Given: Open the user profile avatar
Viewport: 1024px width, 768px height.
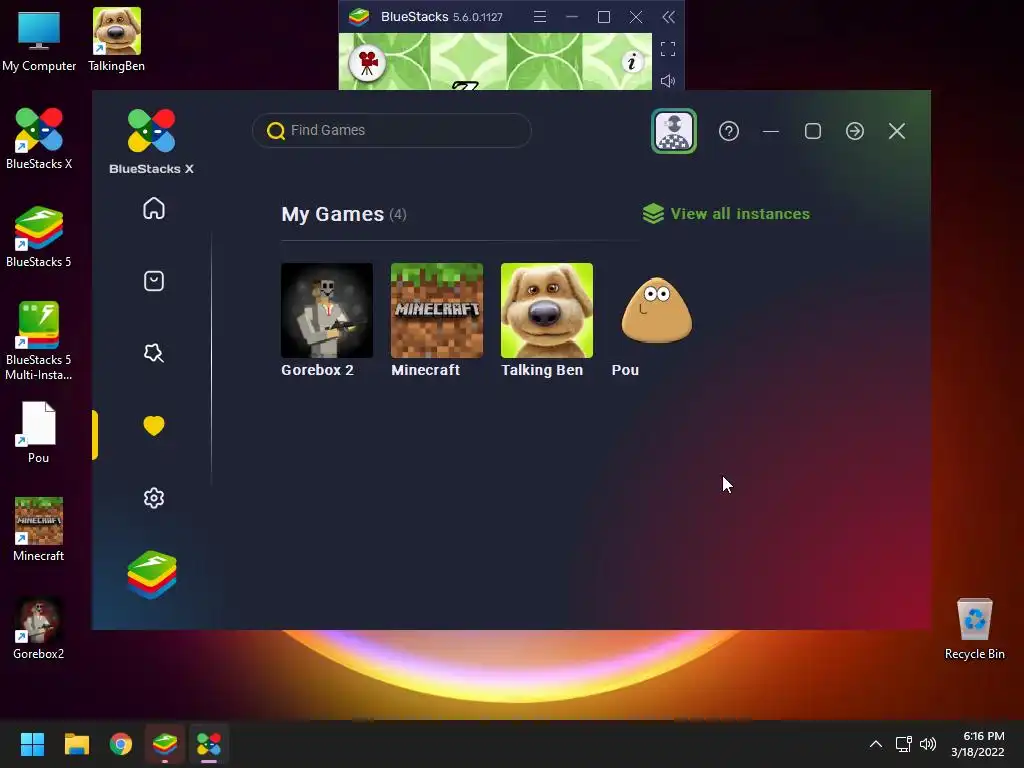Looking at the screenshot, I should (674, 131).
